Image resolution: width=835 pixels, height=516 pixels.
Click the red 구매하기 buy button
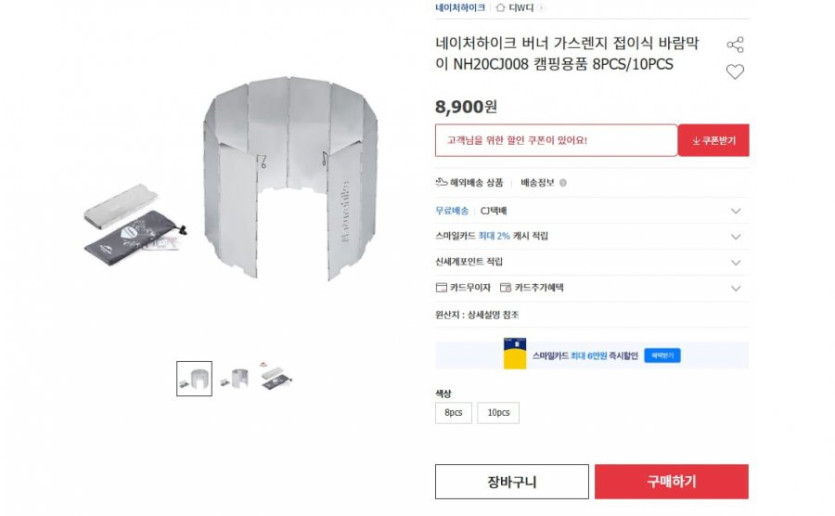(x=671, y=482)
